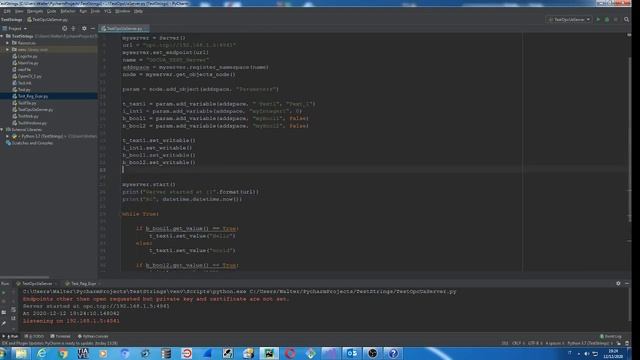Select Scratches and Consoles node
640x360 pixels.
click(29, 143)
